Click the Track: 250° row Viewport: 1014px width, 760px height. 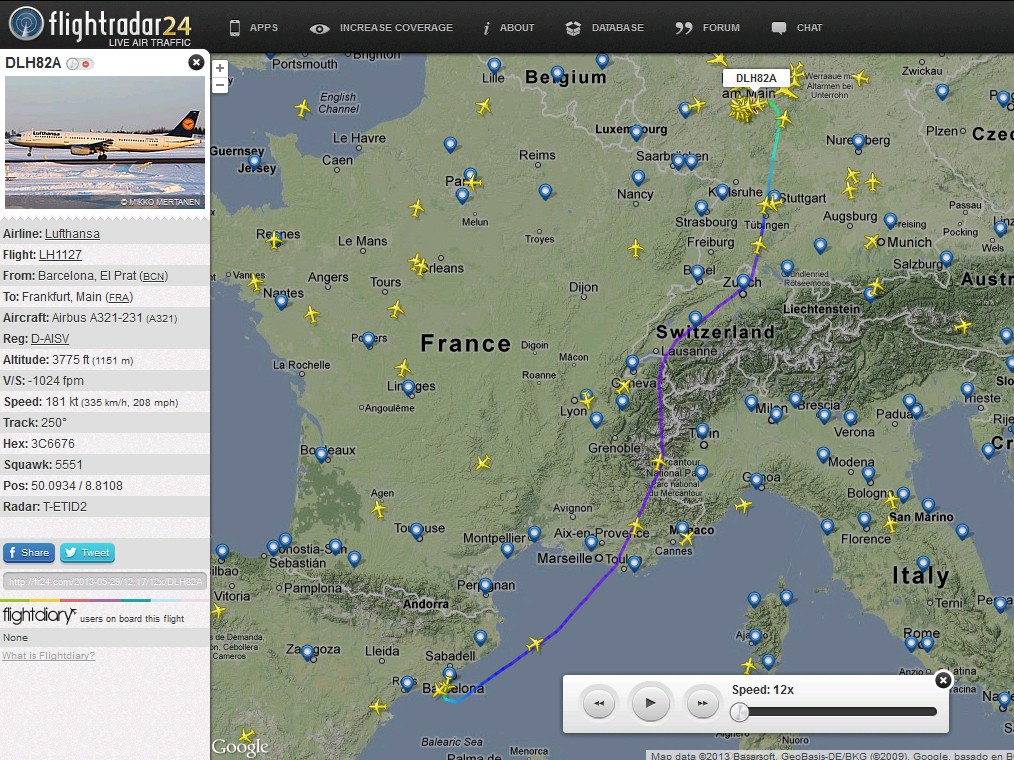(x=105, y=422)
